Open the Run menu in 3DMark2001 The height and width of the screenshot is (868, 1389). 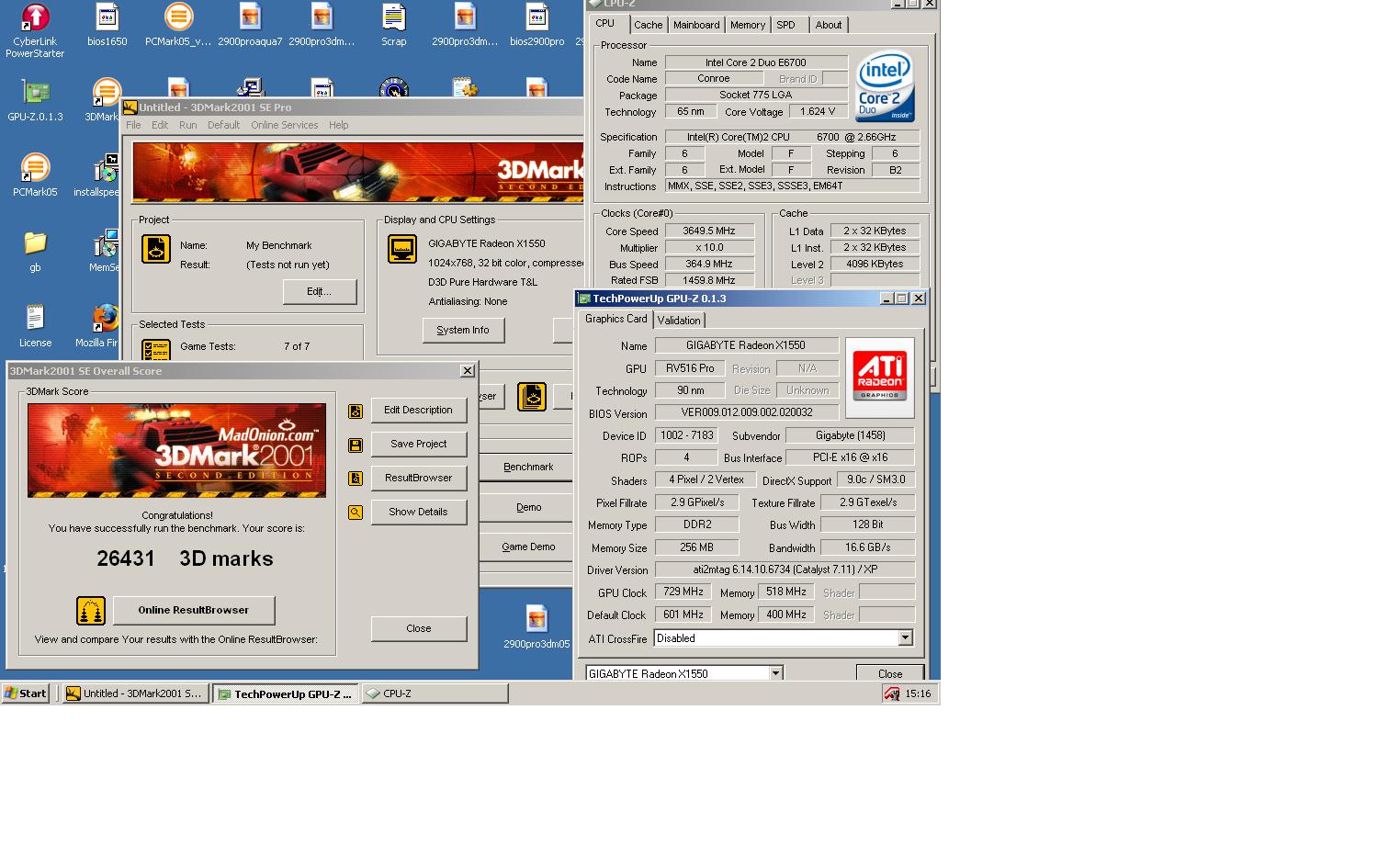tap(187, 125)
